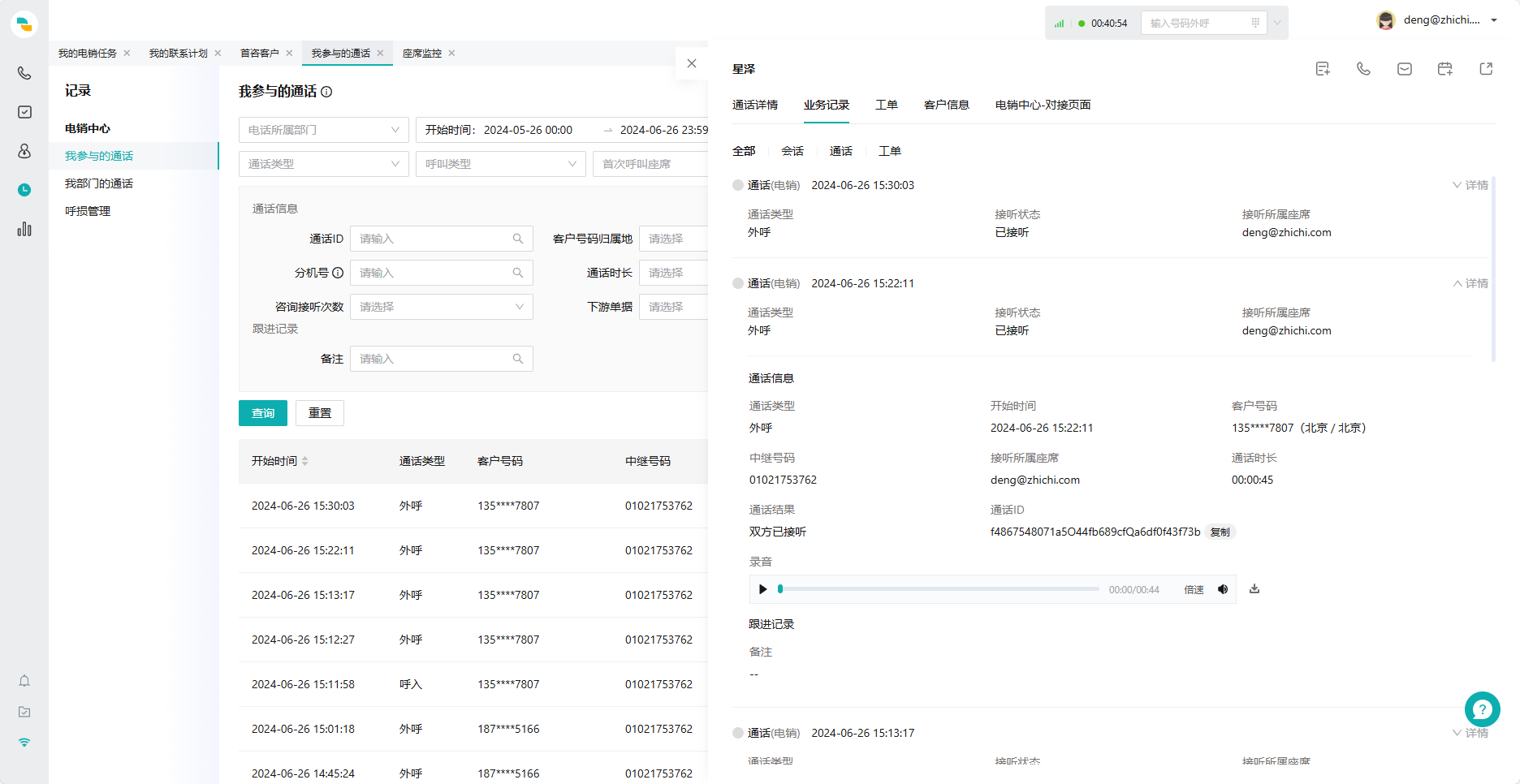The height and width of the screenshot is (784, 1520).
Task: Copy the call ID with 复制 button
Action: point(1220,532)
